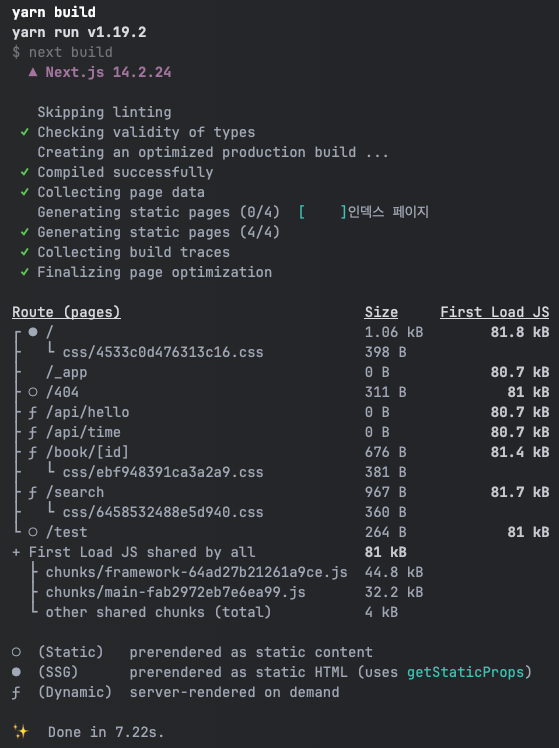Click the ƒ symbol in the Dynamic legend
The height and width of the screenshot is (748, 559).
[x=16, y=693]
